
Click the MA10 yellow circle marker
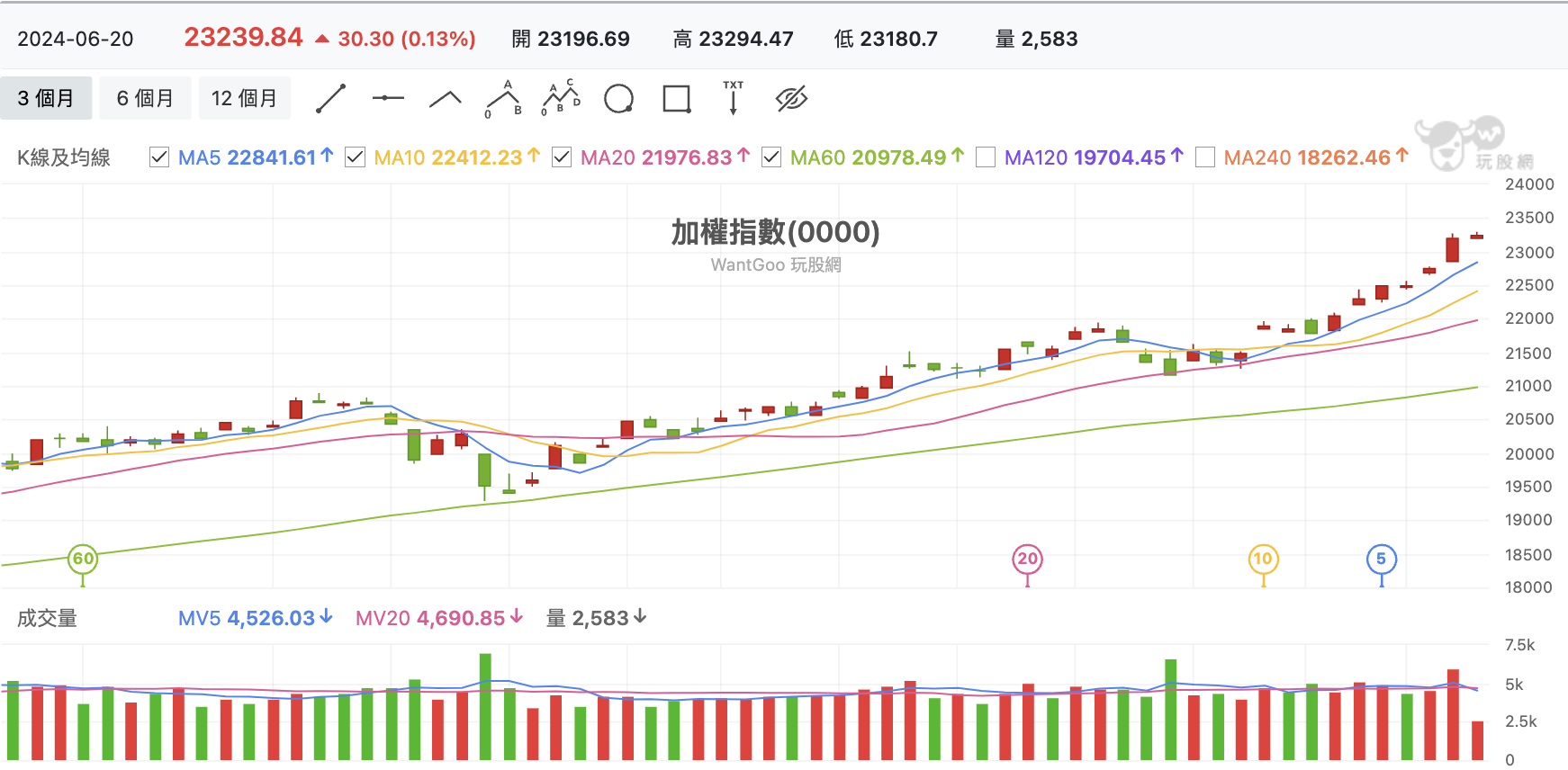click(1263, 559)
